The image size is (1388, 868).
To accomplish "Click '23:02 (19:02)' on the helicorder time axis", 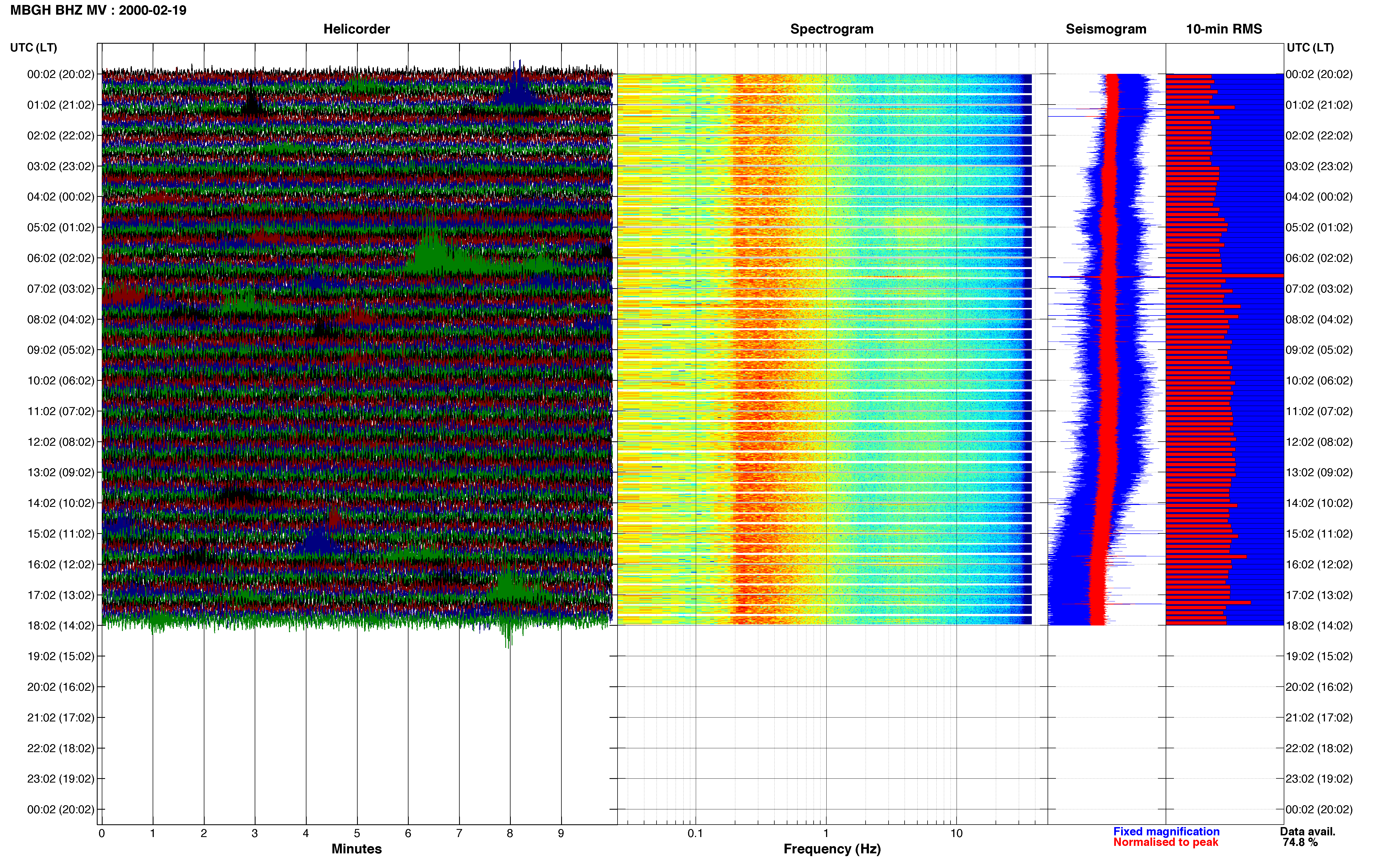I will click(61, 779).
